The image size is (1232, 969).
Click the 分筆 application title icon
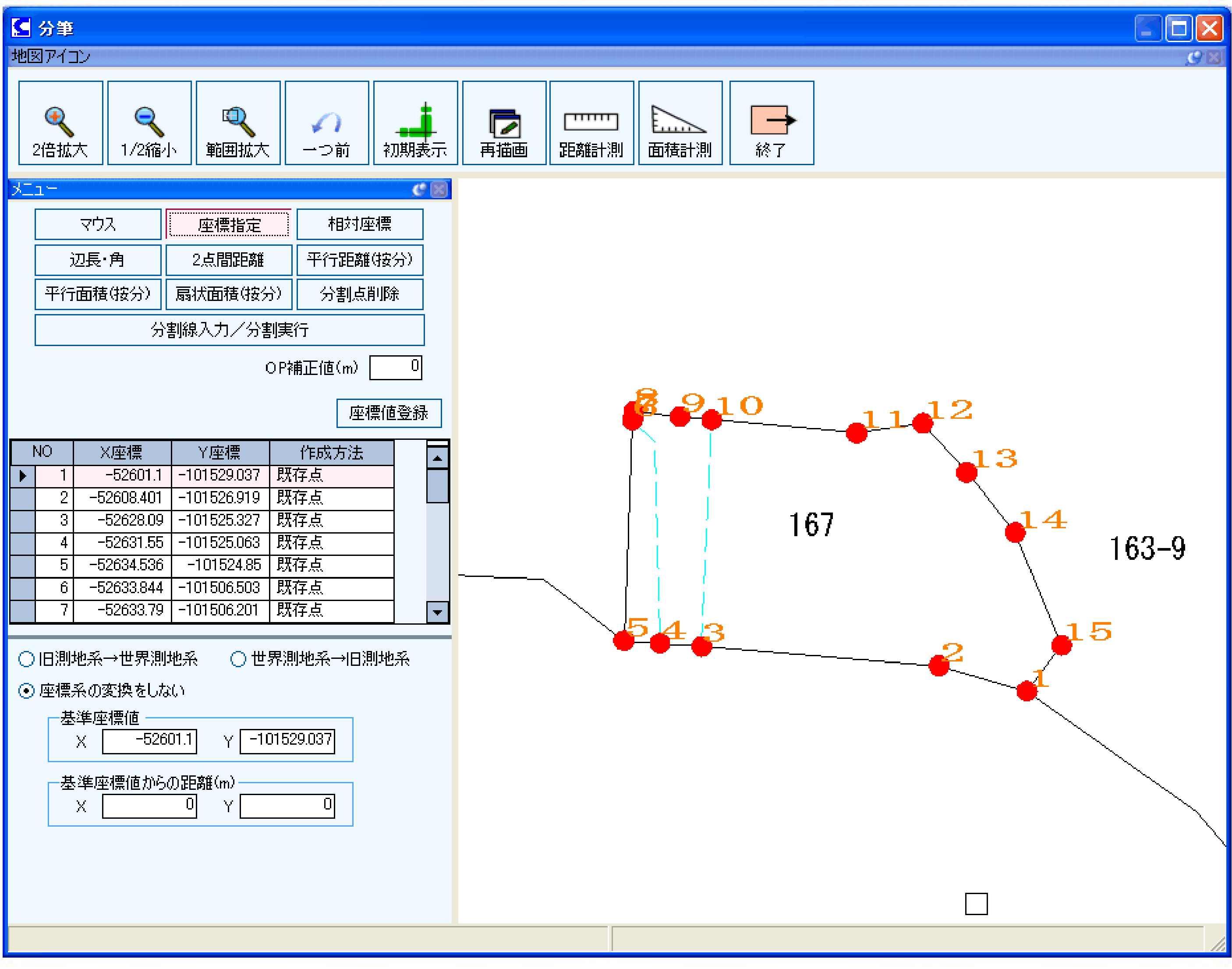coord(21,27)
